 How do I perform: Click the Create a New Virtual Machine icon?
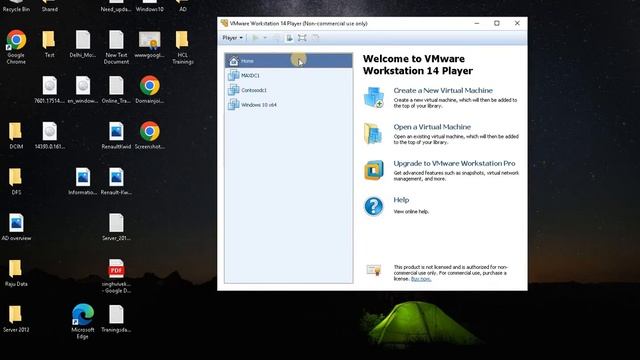(x=373, y=97)
